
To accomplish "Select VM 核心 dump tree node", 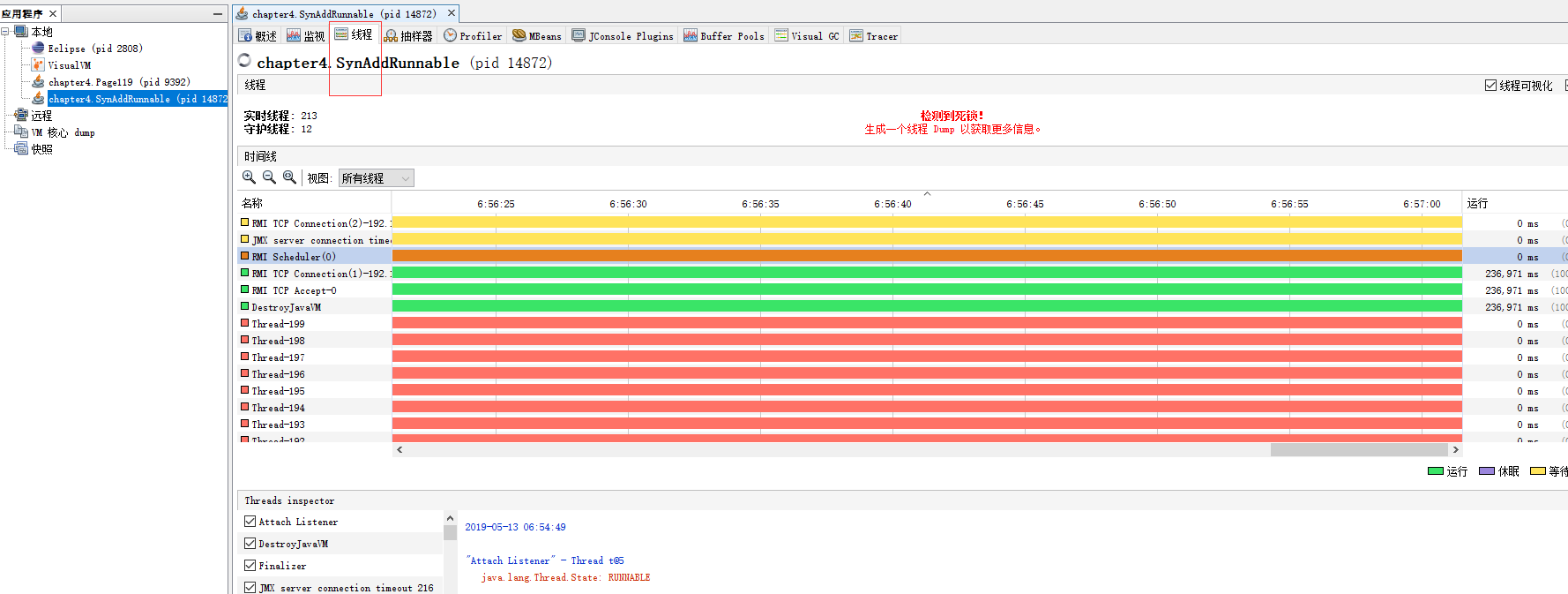I will (63, 132).
